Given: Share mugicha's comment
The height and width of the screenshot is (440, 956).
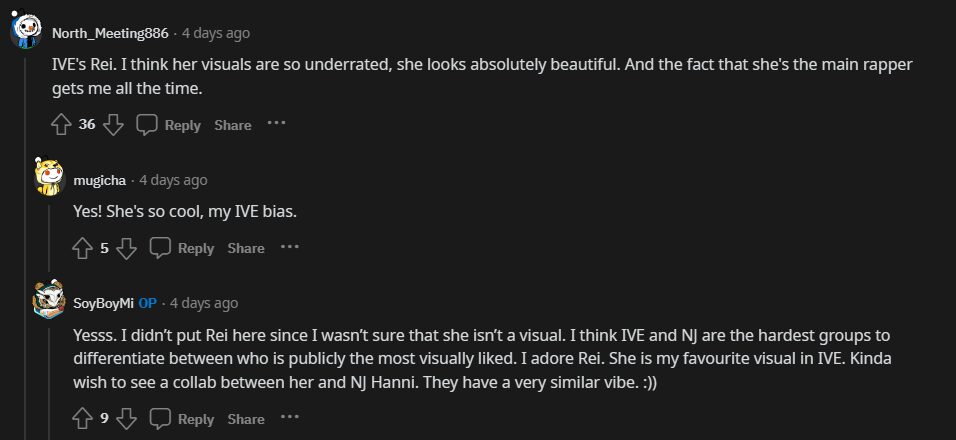Looking at the screenshot, I should pos(246,248).
